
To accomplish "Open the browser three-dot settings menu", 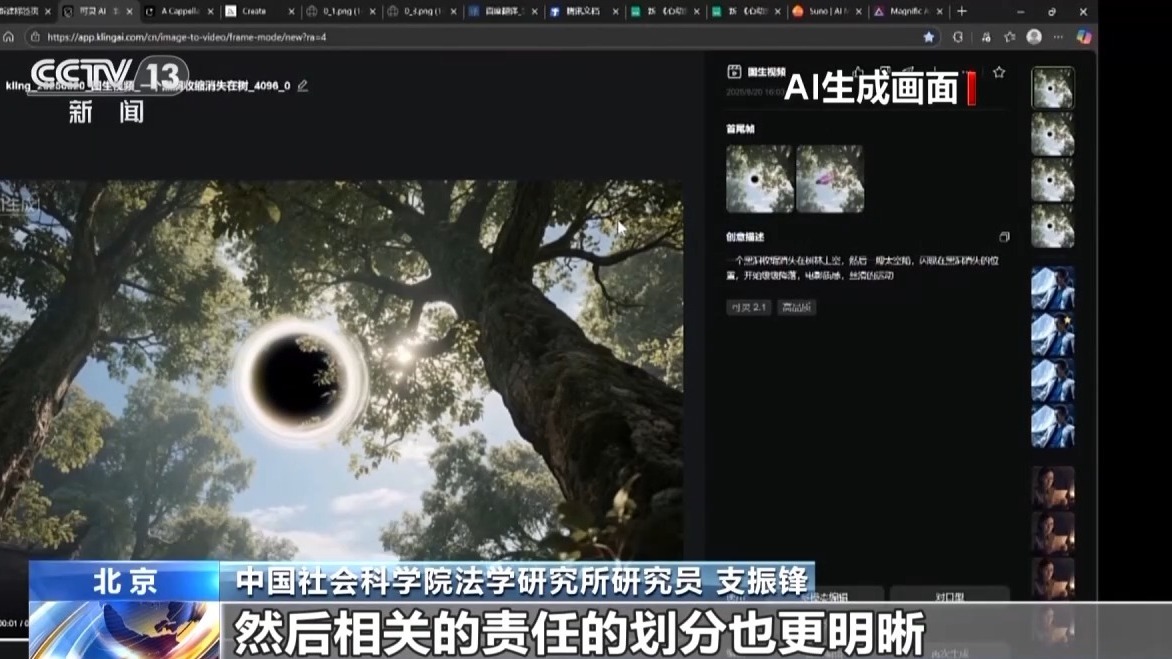I will (1058, 37).
